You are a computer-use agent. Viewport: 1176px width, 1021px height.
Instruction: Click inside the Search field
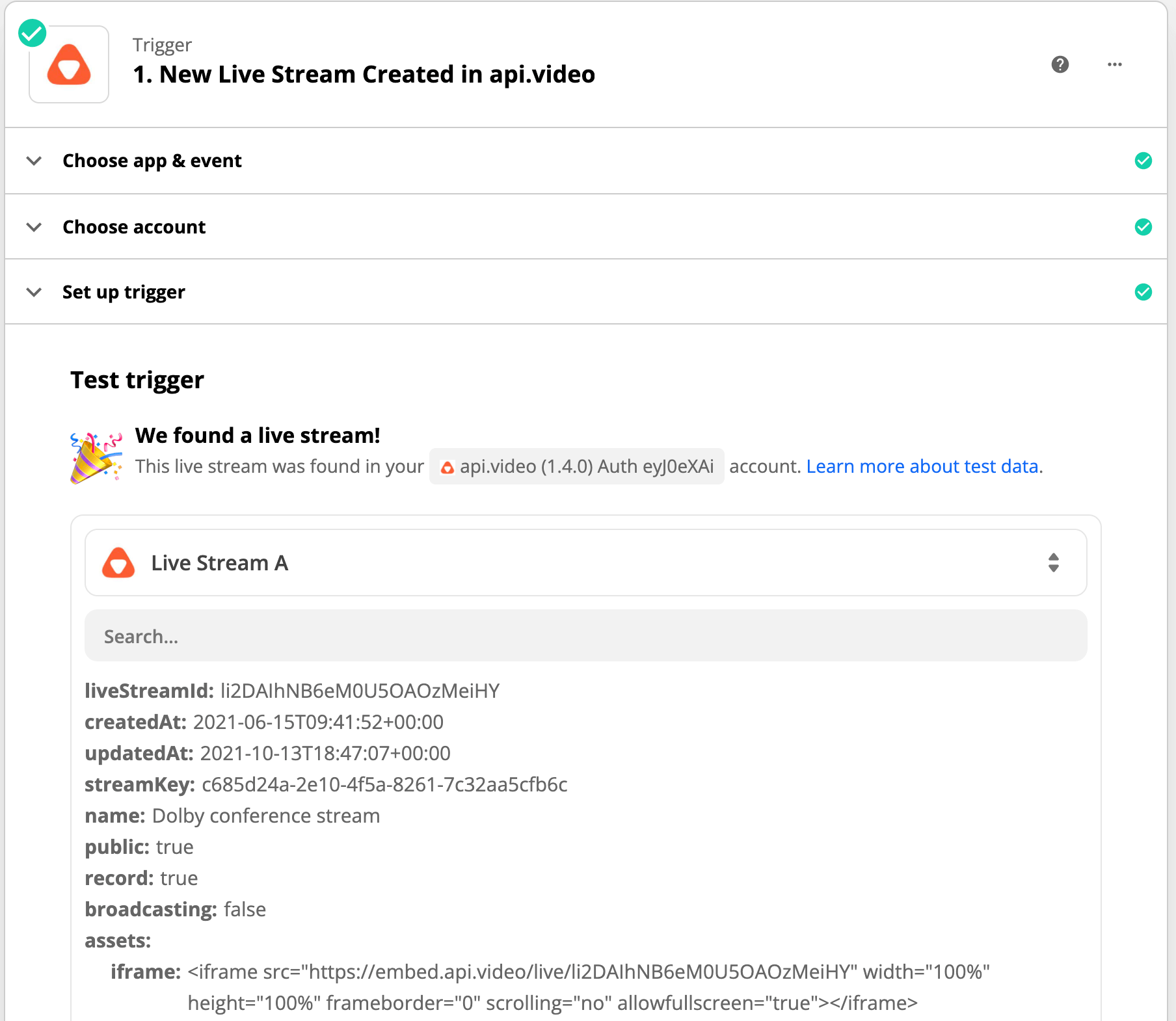point(584,635)
